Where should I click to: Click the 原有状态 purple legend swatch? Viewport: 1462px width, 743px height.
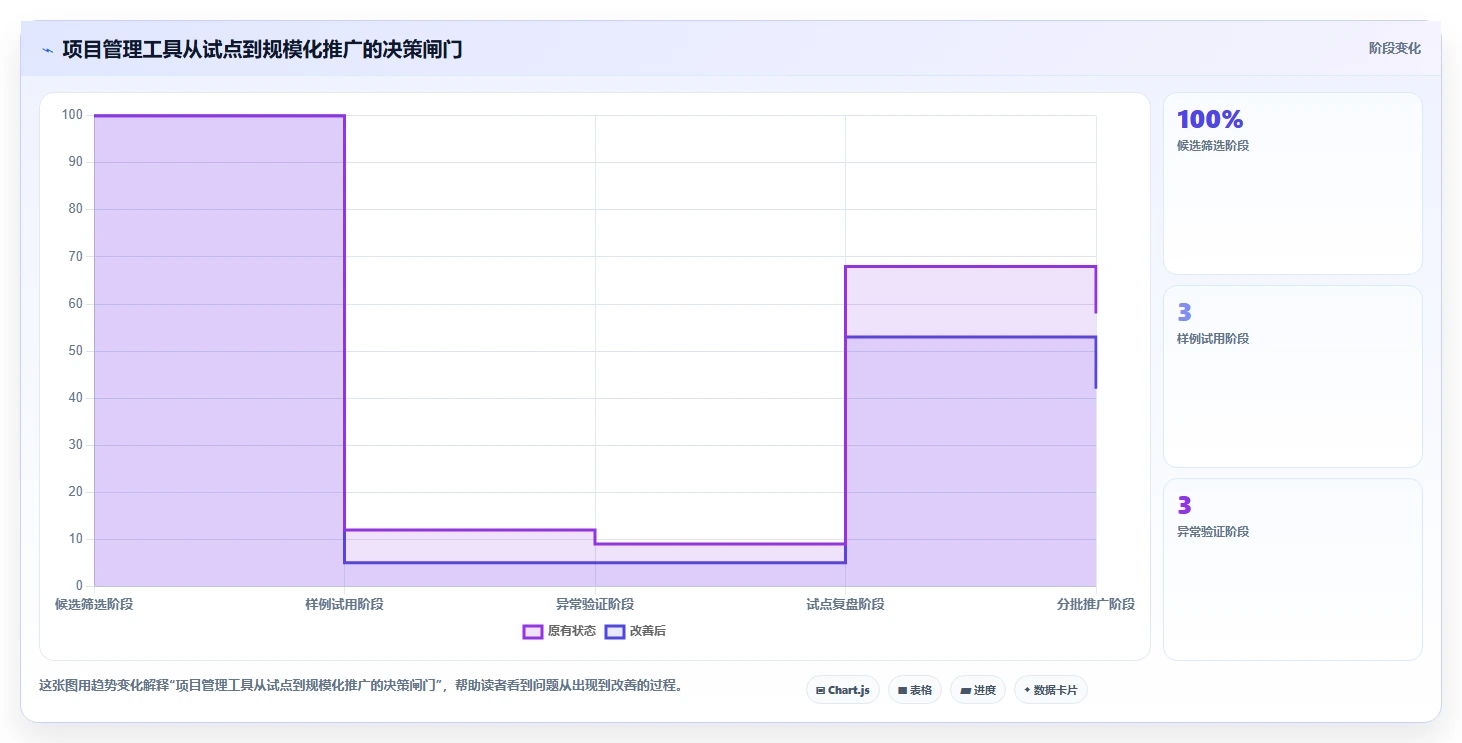click(x=533, y=631)
